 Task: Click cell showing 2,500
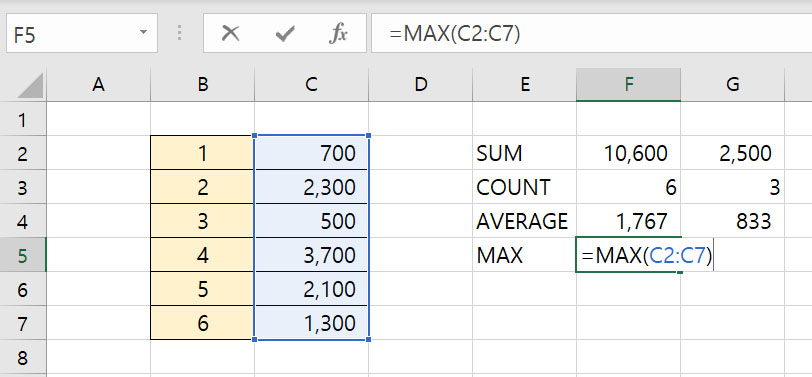[733, 153]
